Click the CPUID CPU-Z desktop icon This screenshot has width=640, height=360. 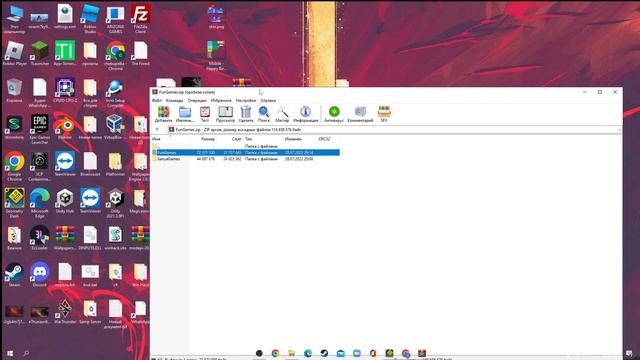[x=65, y=91]
